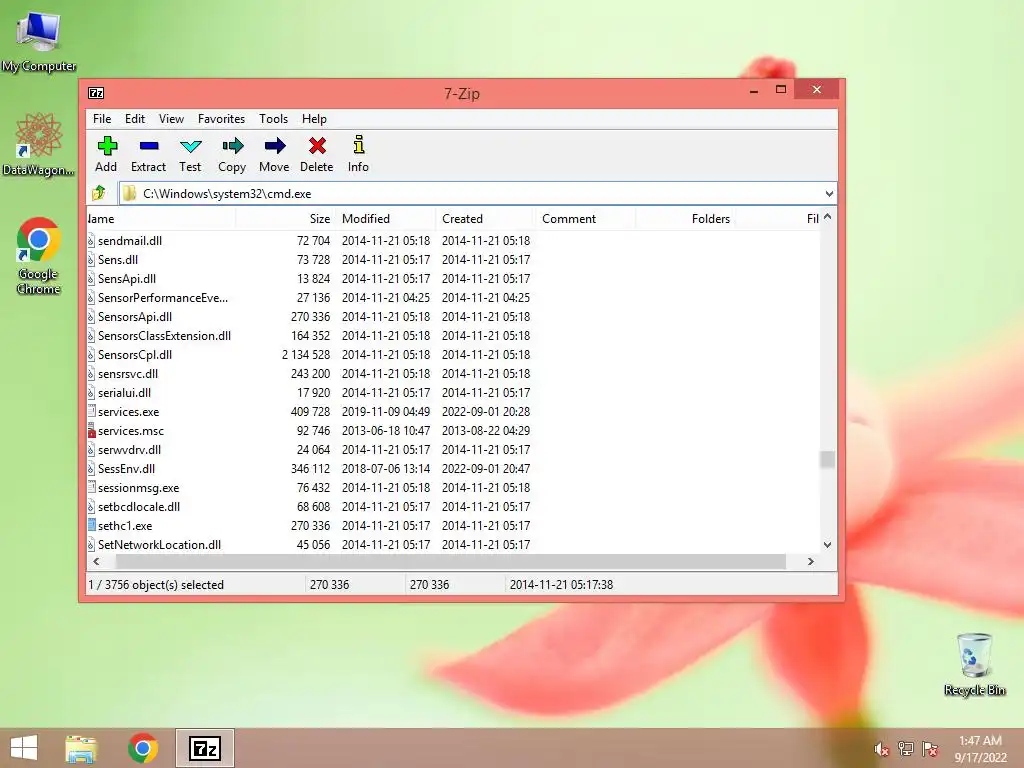Open the Edit menu
The image size is (1024, 768).
coord(135,119)
